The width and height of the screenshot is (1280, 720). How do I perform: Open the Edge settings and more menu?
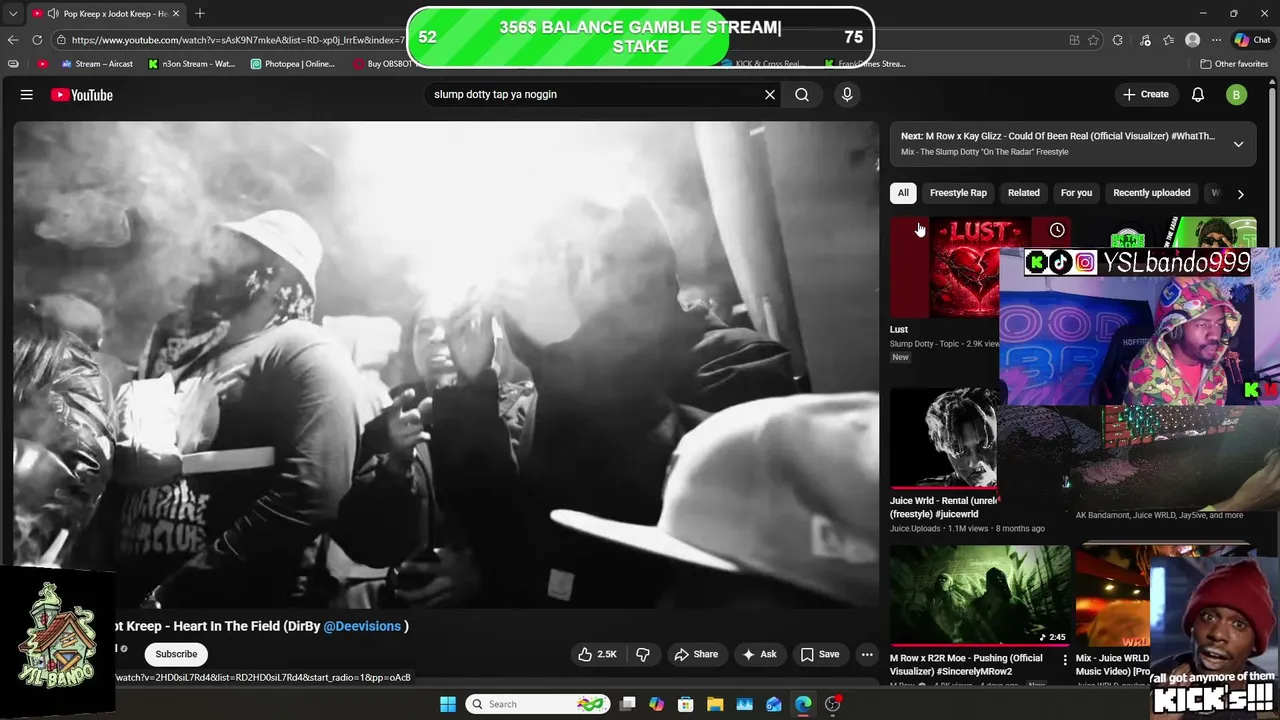coord(1216,40)
